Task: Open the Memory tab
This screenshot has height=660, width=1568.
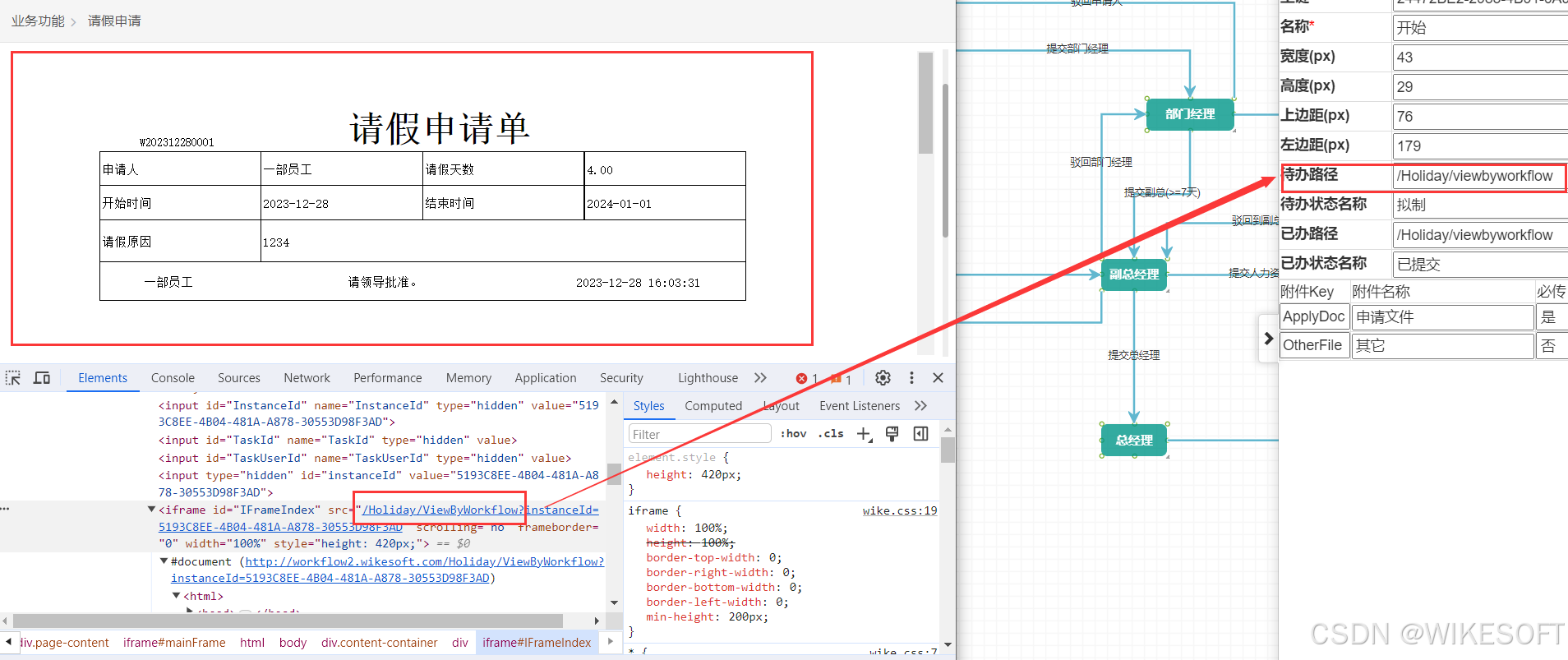Action: click(x=468, y=378)
